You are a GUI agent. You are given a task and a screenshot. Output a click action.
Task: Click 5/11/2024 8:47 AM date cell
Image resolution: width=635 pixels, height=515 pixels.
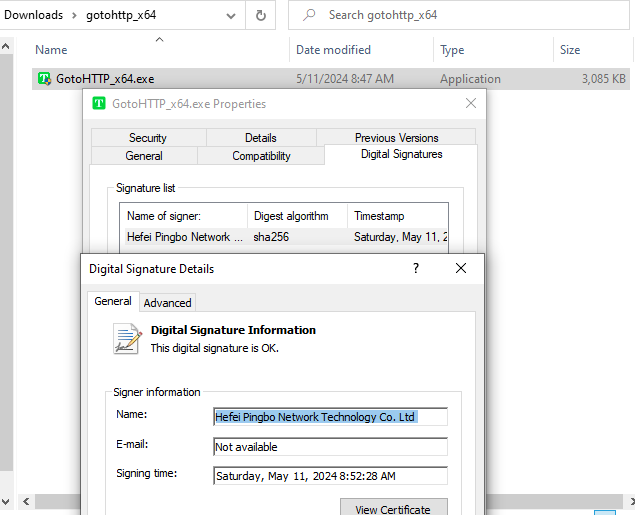click(345, 79)
